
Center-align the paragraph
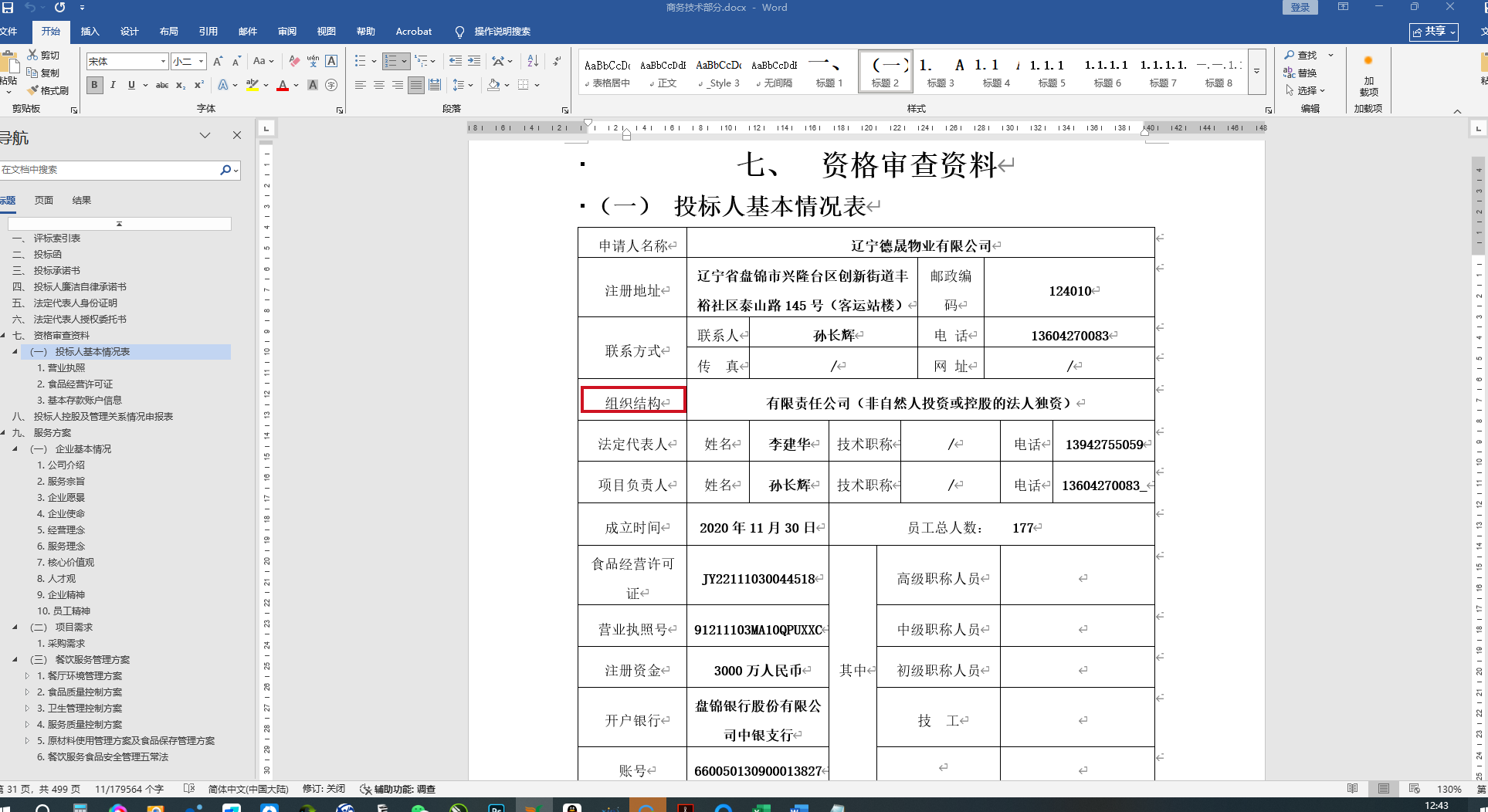click(379, 85)
